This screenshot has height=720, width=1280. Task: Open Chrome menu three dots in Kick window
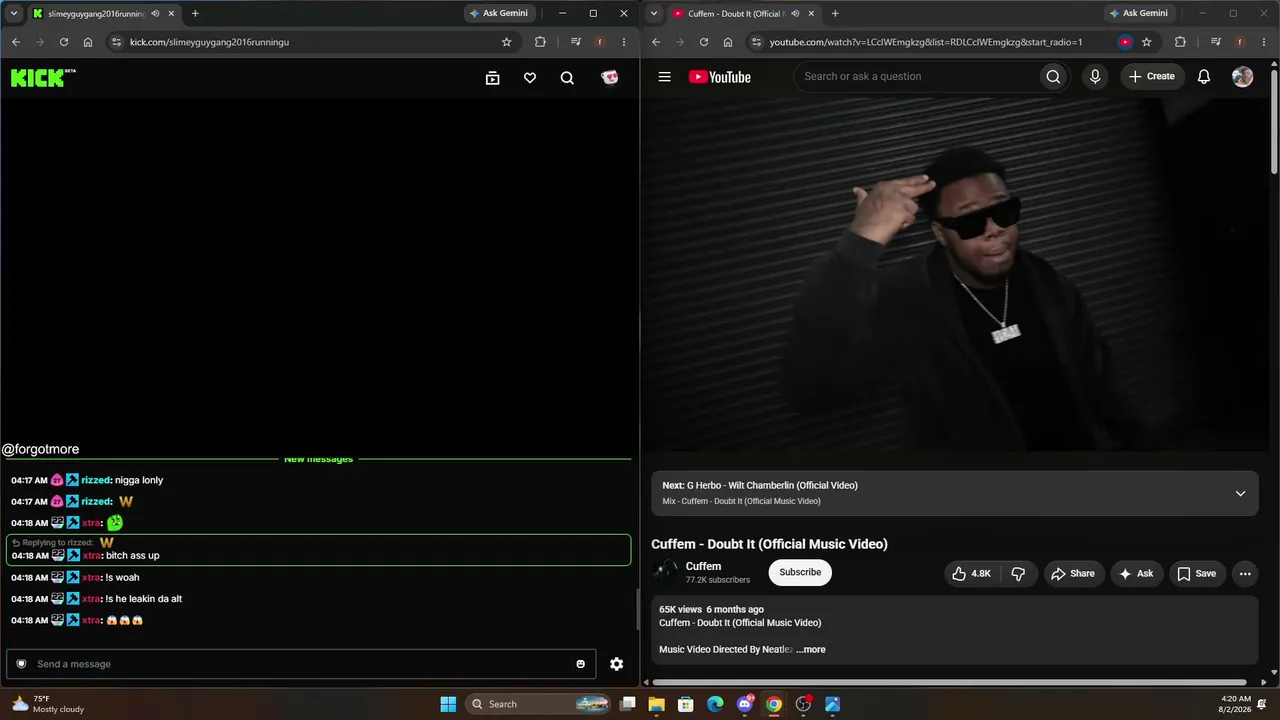tap(624, 42)
